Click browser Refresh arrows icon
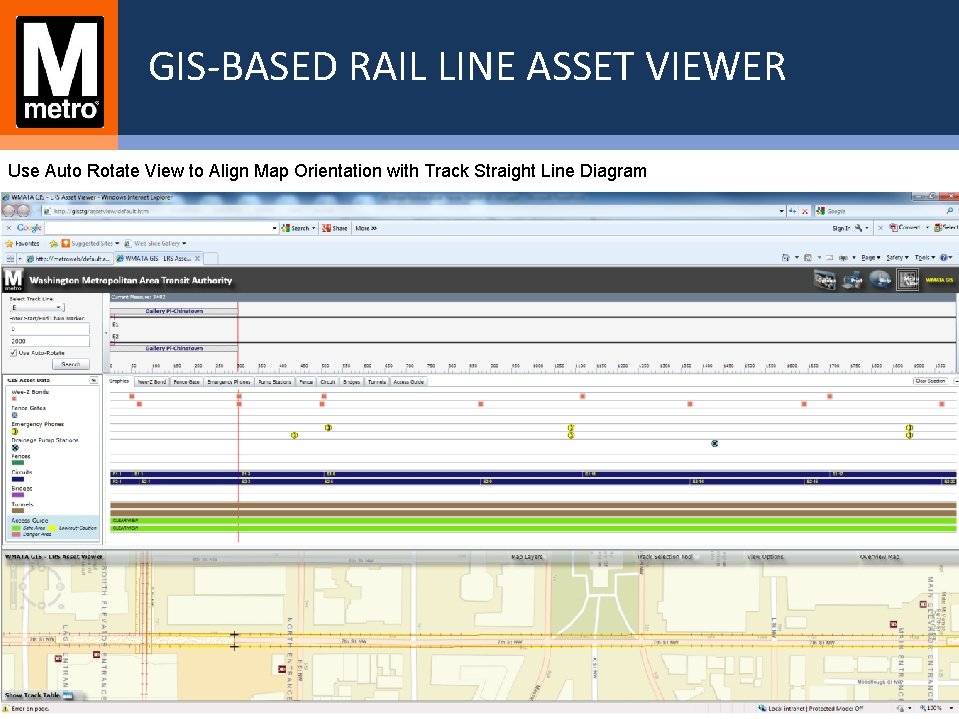This screenshot has width=959, height=719. click(793, 211)
